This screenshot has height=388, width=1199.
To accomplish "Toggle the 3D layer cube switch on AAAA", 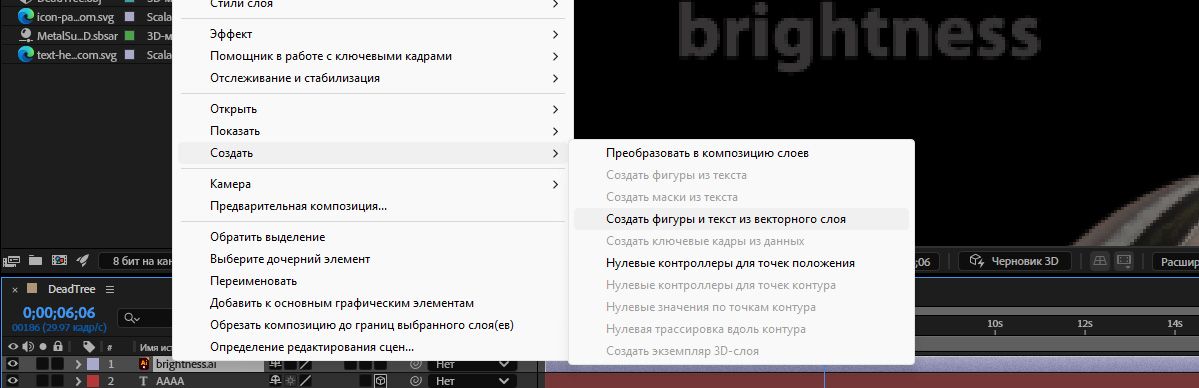I will click(379, 380).
